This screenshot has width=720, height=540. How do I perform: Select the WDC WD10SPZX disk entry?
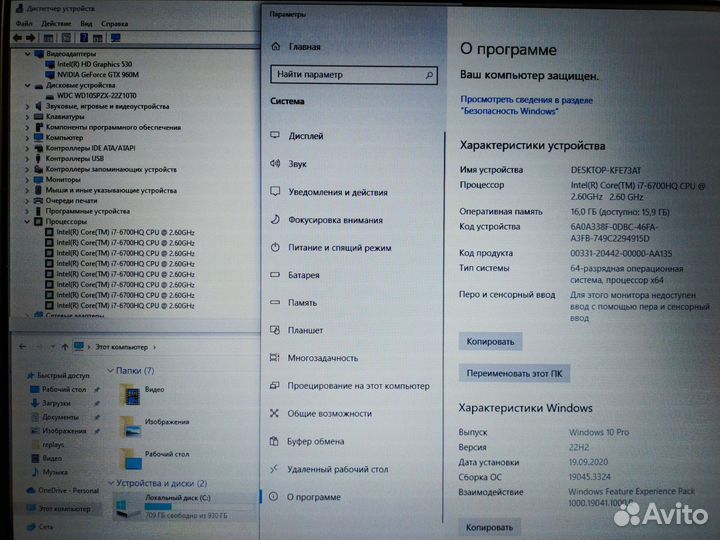96,96
